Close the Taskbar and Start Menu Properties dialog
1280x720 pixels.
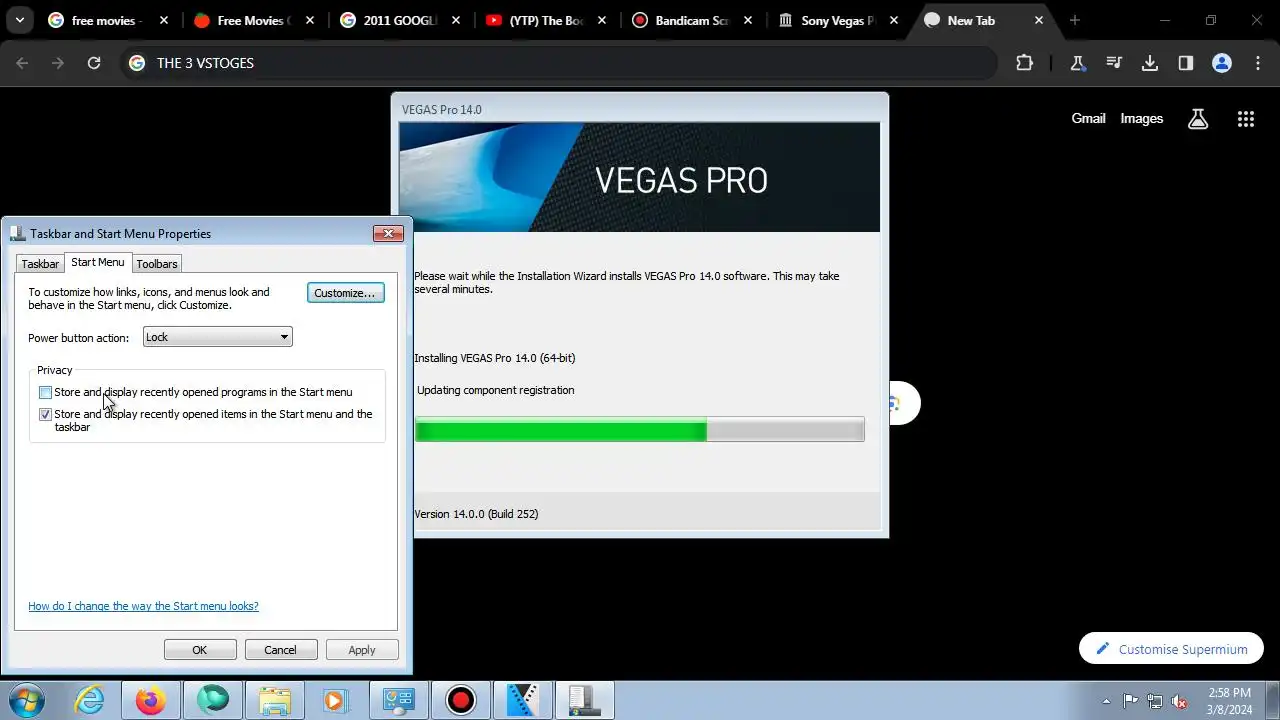tap(388, 234)
